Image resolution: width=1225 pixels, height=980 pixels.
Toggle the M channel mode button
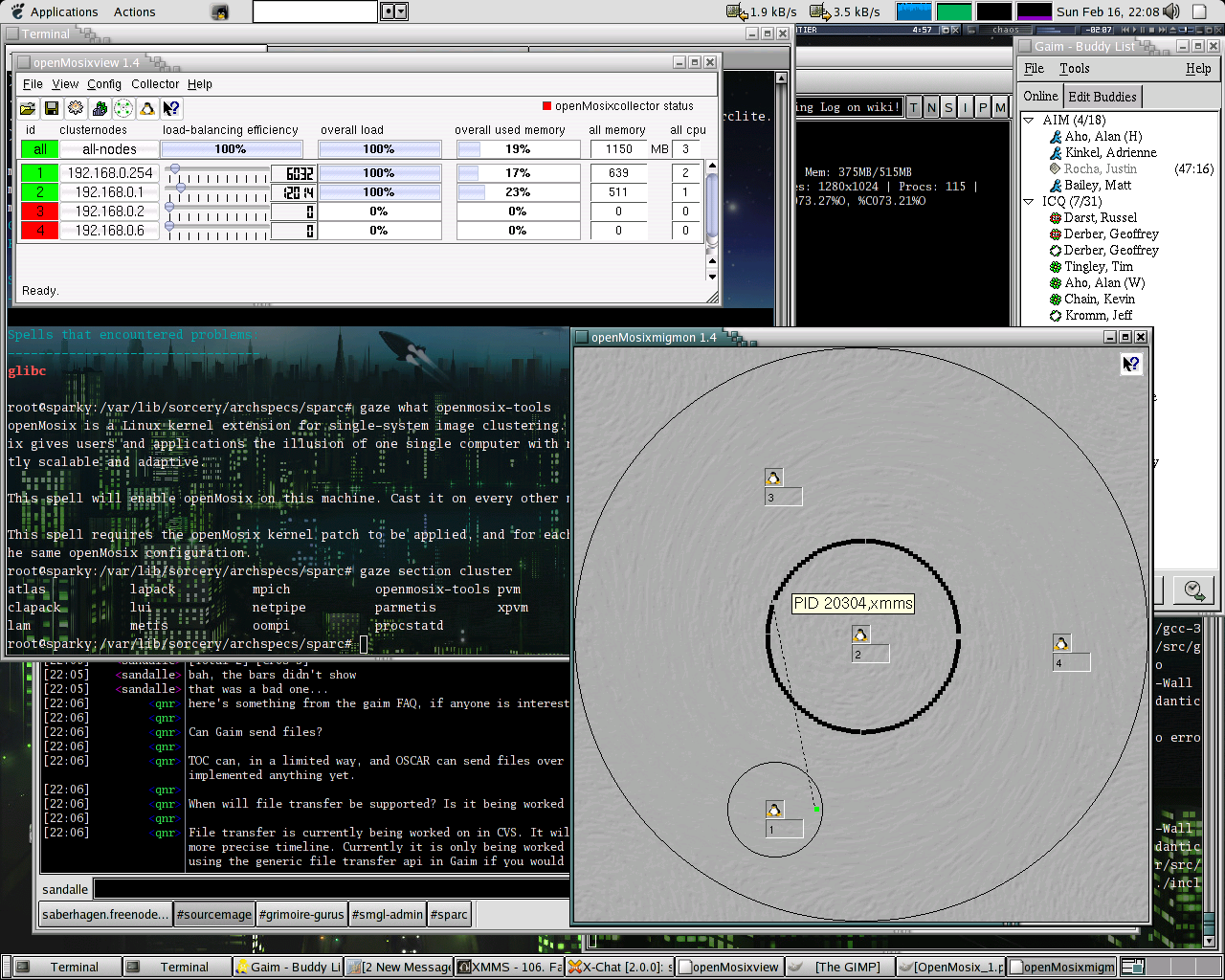coord(1000,107)
